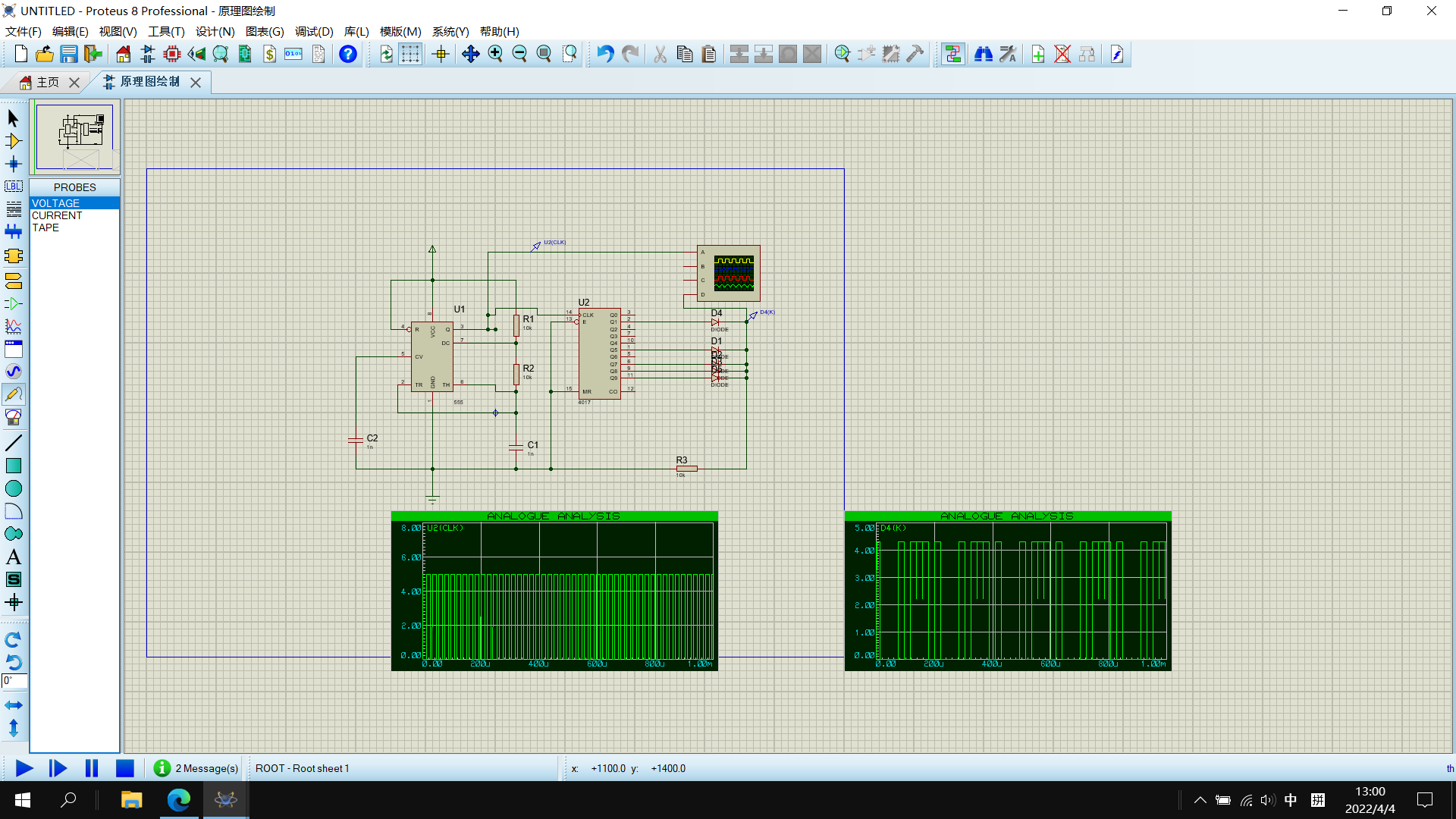Open the 文件(F) menu
1456x819 pixels.
tap(24, 31)
